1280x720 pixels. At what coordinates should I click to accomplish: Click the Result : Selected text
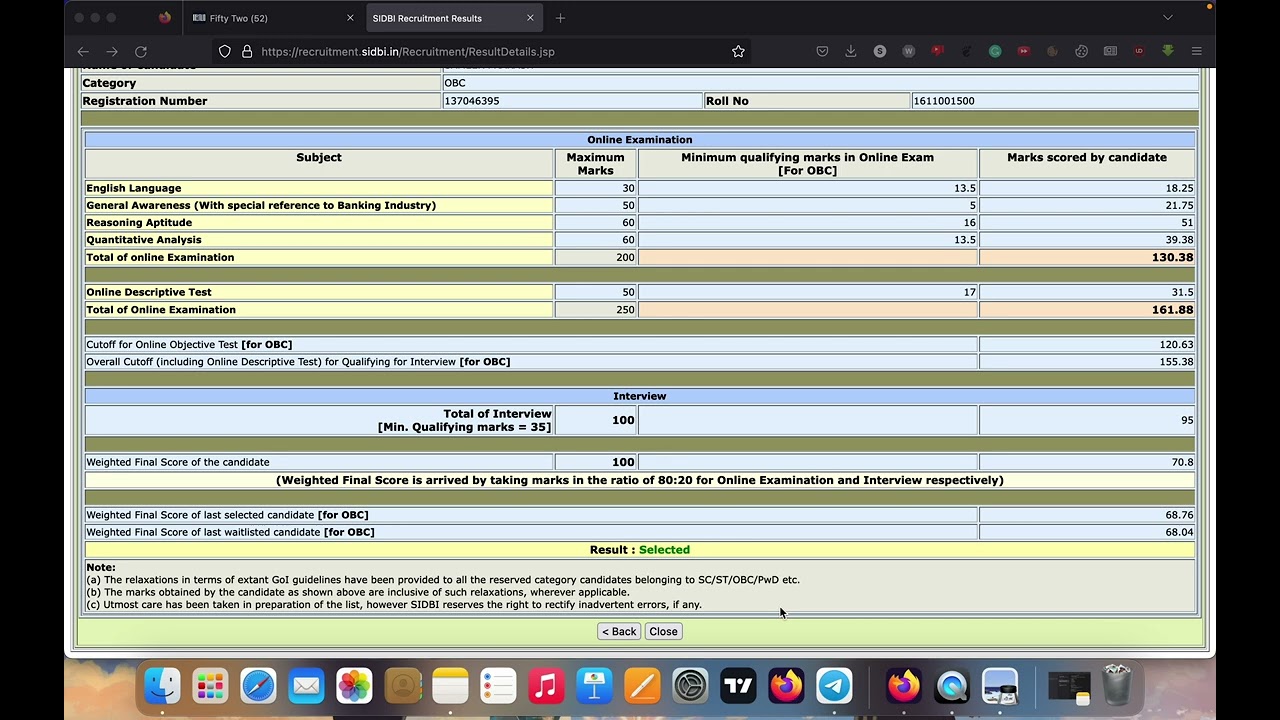pos(640,550)
